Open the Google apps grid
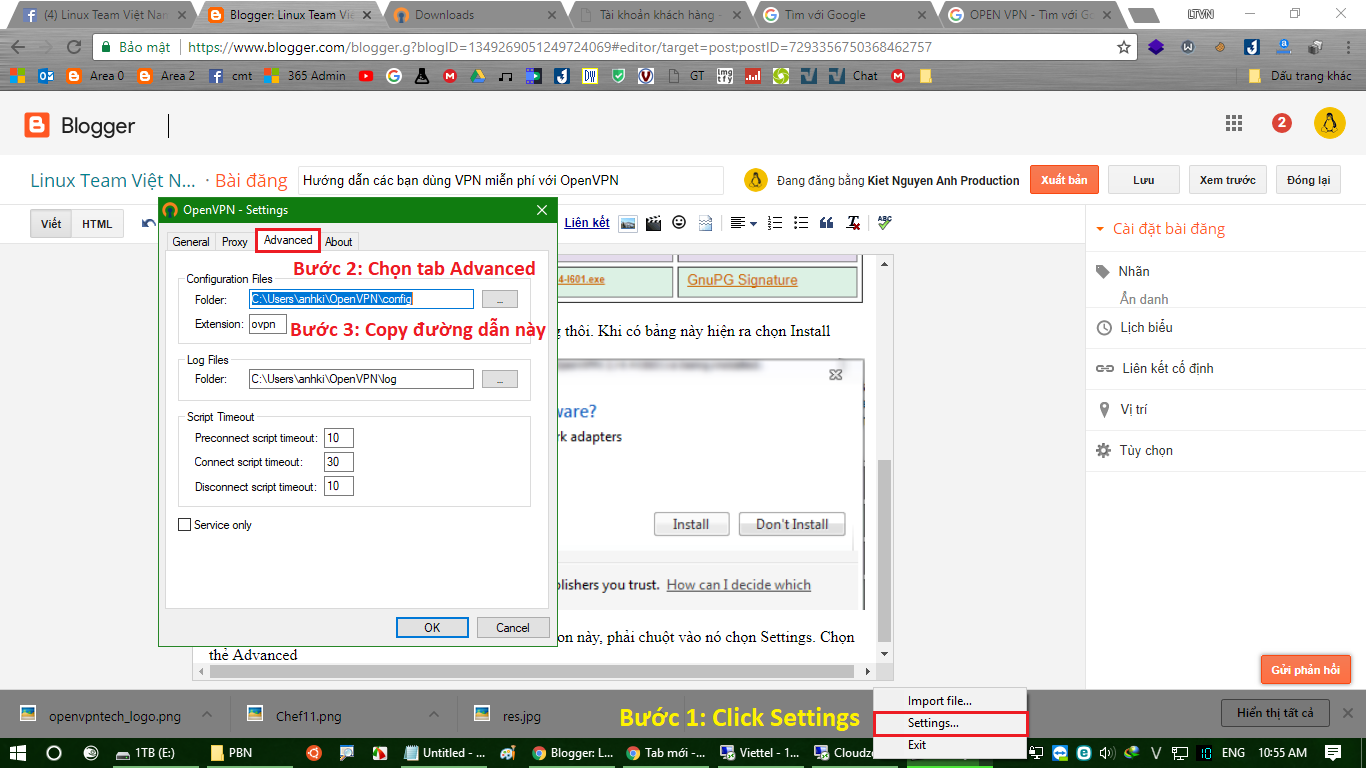The width and height of the screenshot is (1366, 768). coord(1234,123)
